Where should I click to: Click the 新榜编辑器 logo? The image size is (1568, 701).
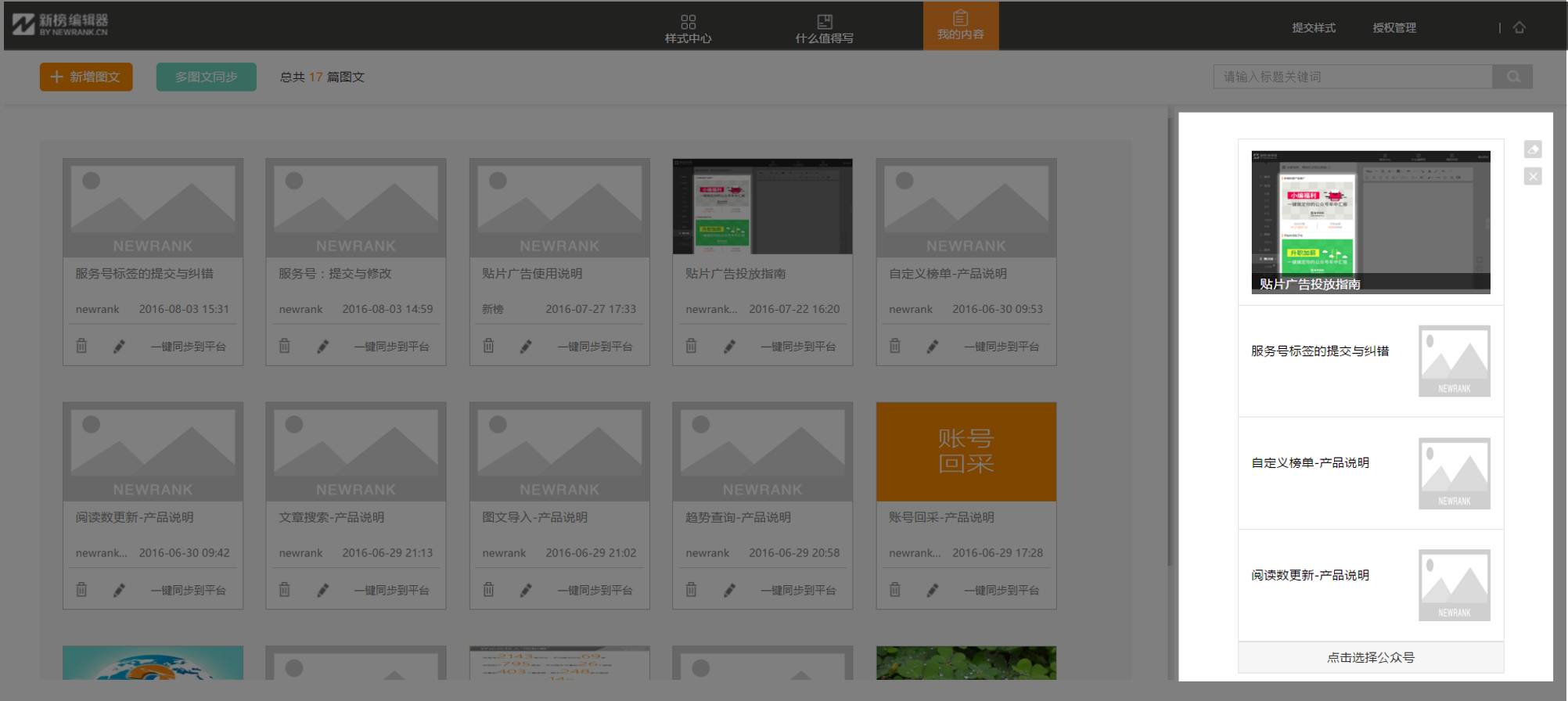61,25
